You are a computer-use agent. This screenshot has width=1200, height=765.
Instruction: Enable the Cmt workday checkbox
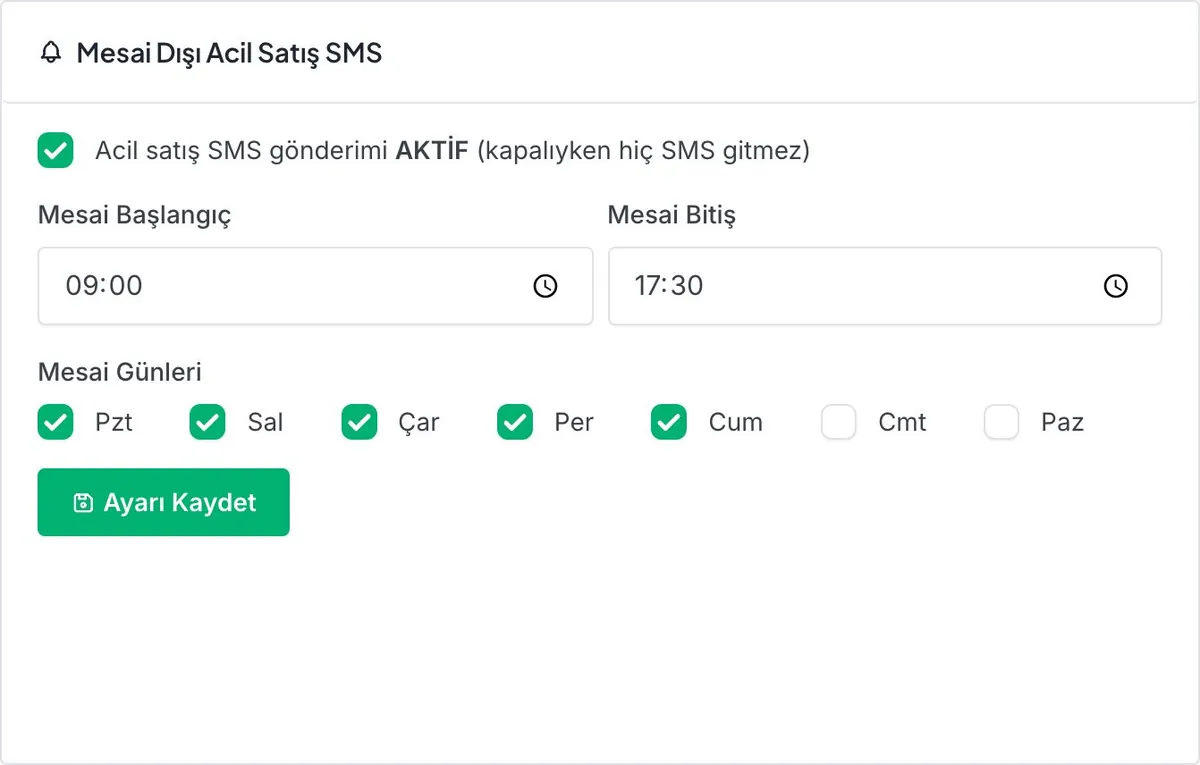(x=839, y=422)
